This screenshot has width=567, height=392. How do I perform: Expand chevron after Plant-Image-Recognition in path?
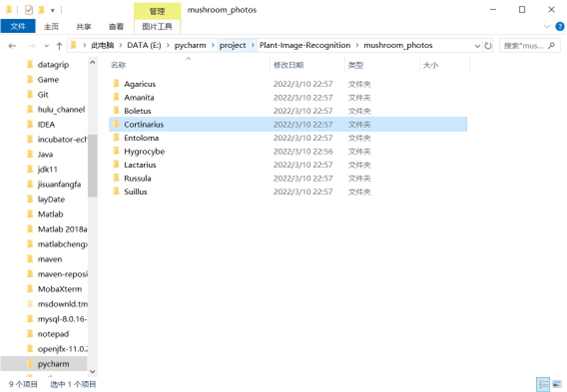coord(357,46)
